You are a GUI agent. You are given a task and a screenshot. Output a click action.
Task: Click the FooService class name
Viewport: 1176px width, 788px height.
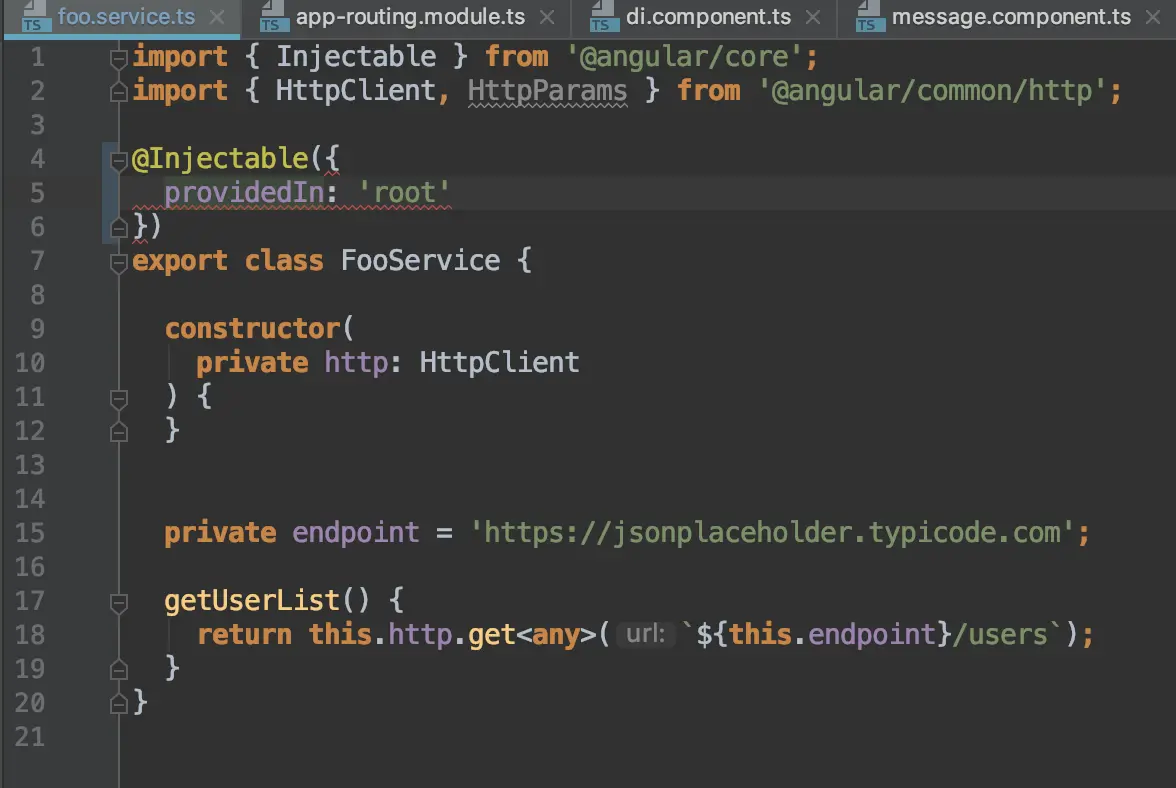[x=420, y=261]
